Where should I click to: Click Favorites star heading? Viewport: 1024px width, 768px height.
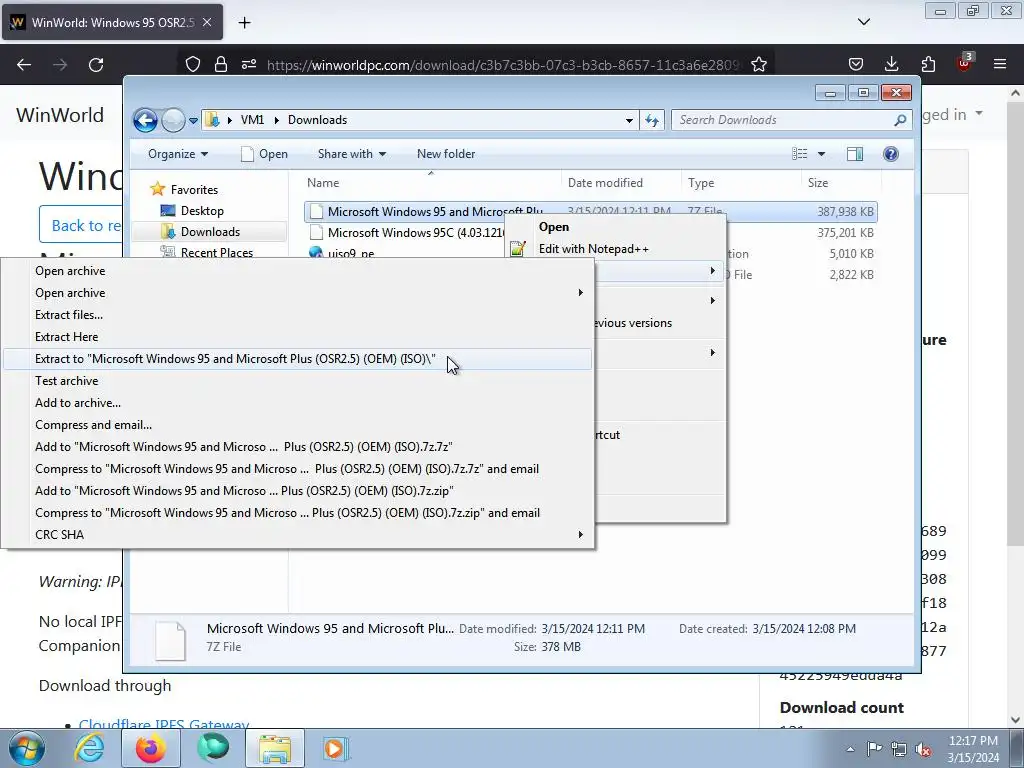194,189
